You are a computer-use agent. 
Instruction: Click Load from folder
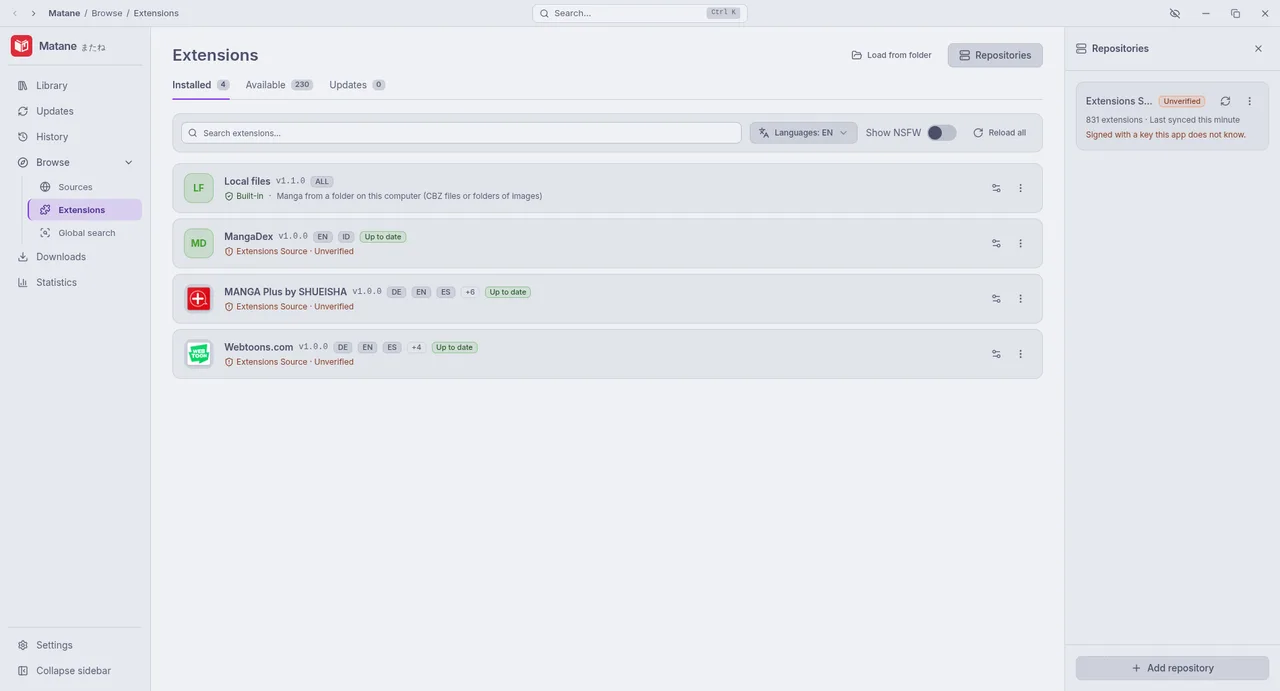(892, 55)
